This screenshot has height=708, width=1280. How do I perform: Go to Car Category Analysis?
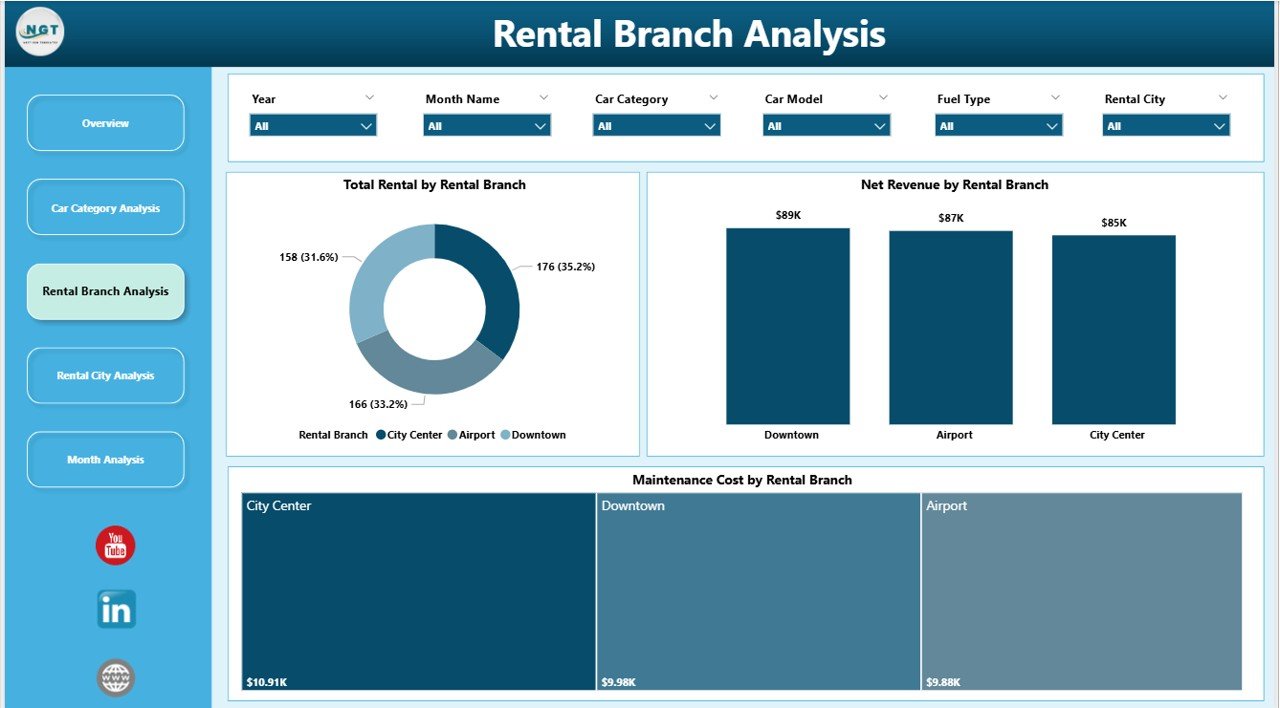pos(105,207)
